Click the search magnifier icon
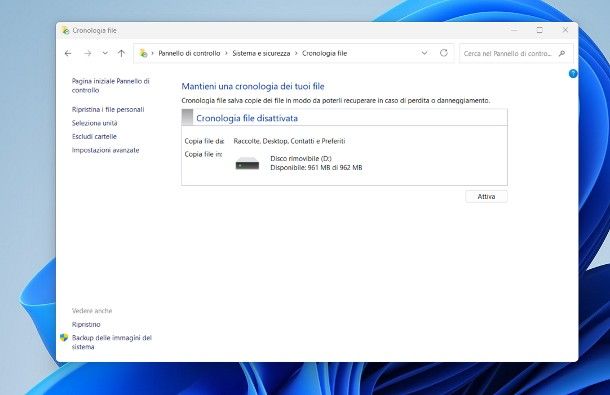Screen dimensions: 610x395 click(x=562, y=53)
